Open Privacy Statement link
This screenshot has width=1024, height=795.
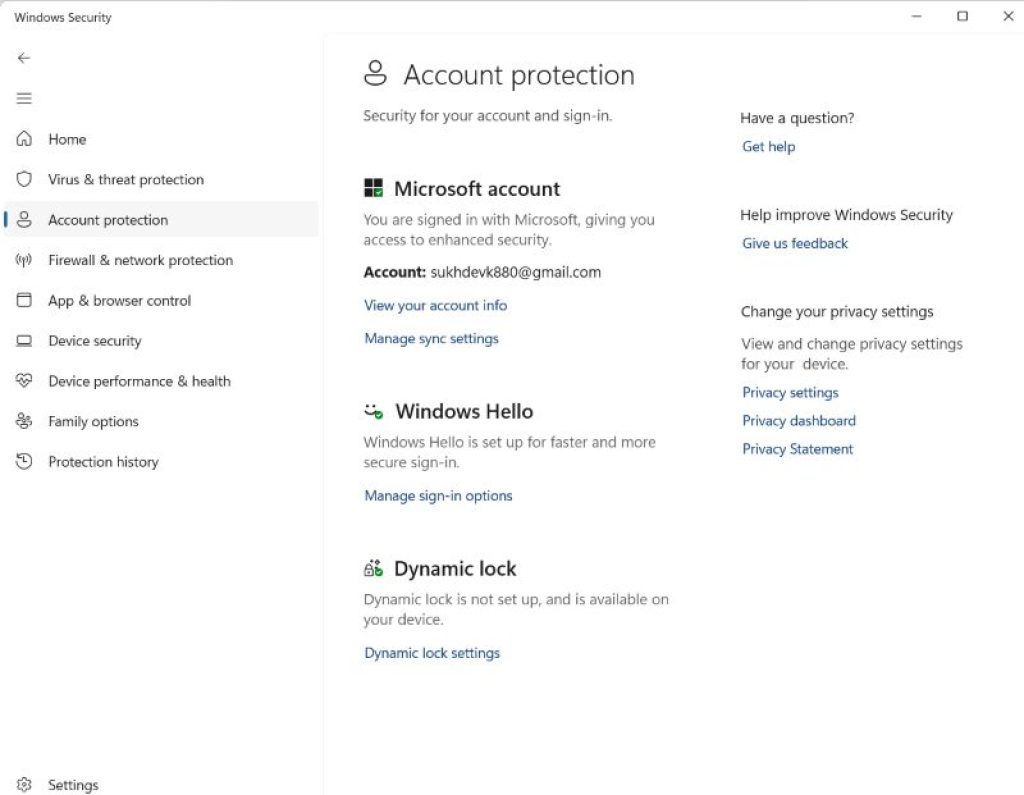(x=797, y=449)
